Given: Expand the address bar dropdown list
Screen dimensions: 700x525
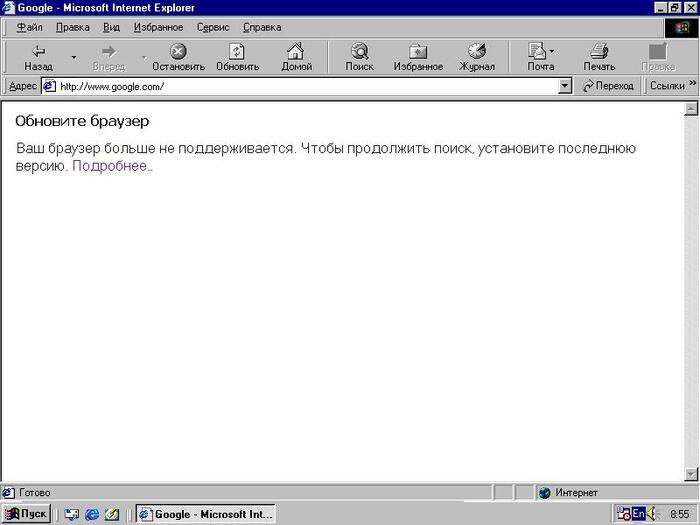Looking at the screenshot, I should click(x=564, y=86).
